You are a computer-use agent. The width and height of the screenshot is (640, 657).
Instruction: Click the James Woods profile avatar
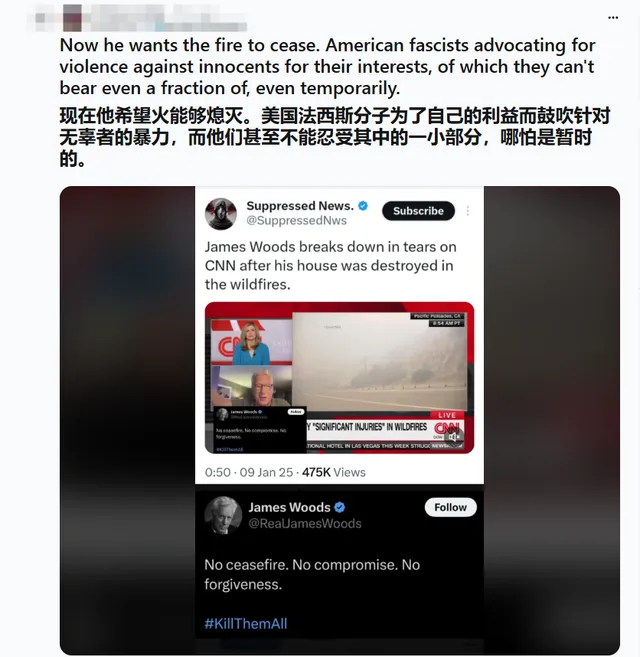[x=223, y=515]
